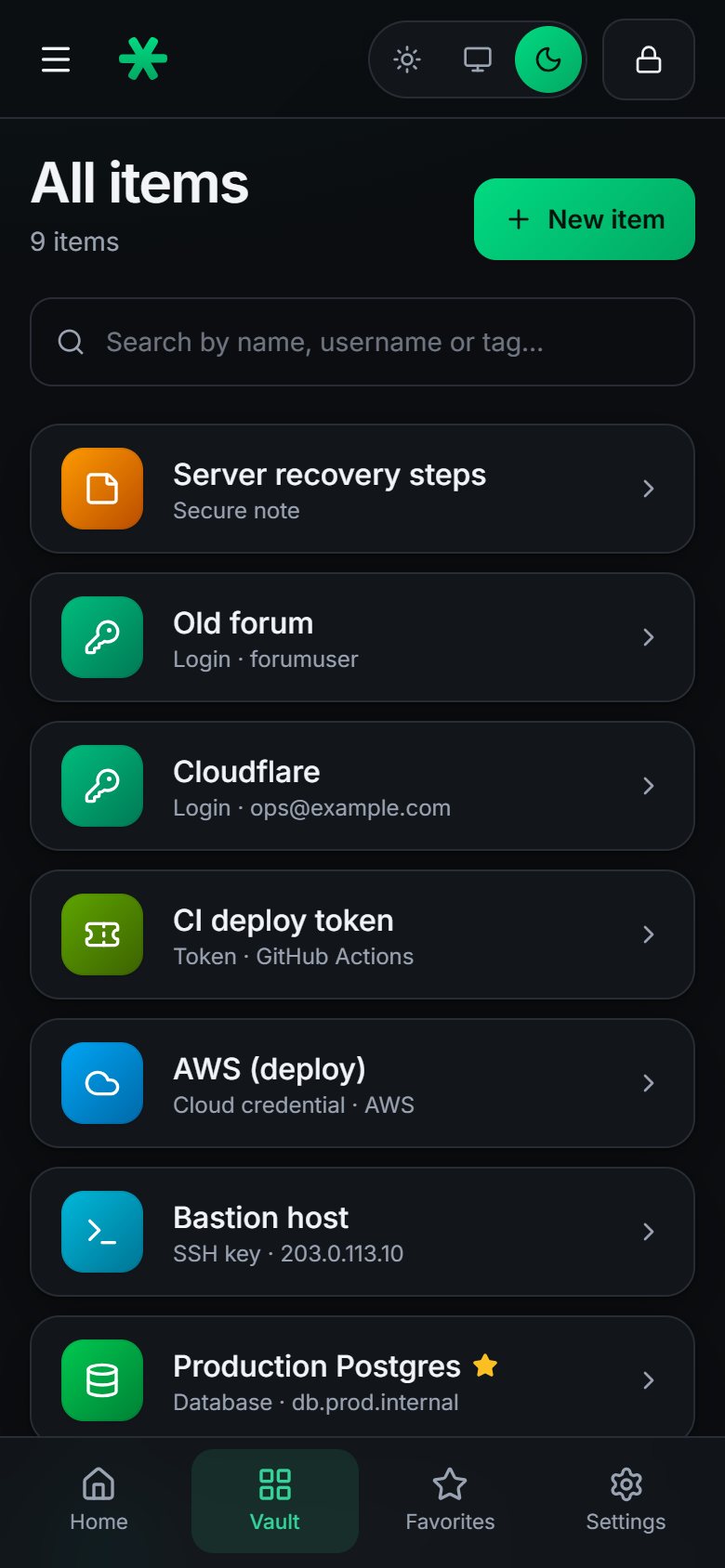Image resolution: width=725 pixels, height=1568 pixels.
Task: Click the plus icon in New item
Action: (519, 219)
